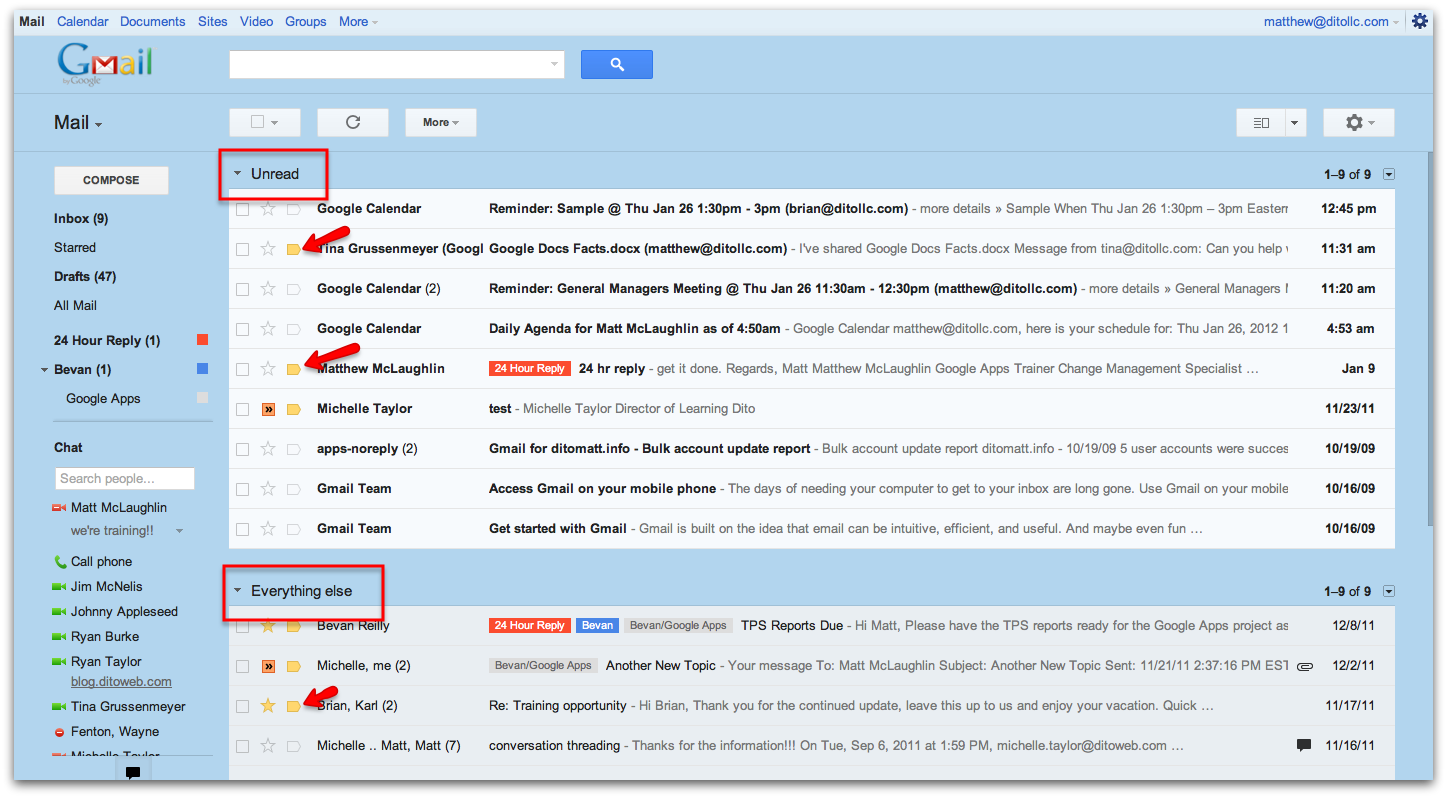Check the Tina Grussenmeyer email checkbox
This screenshot has width=1447, height=798.
243,250
